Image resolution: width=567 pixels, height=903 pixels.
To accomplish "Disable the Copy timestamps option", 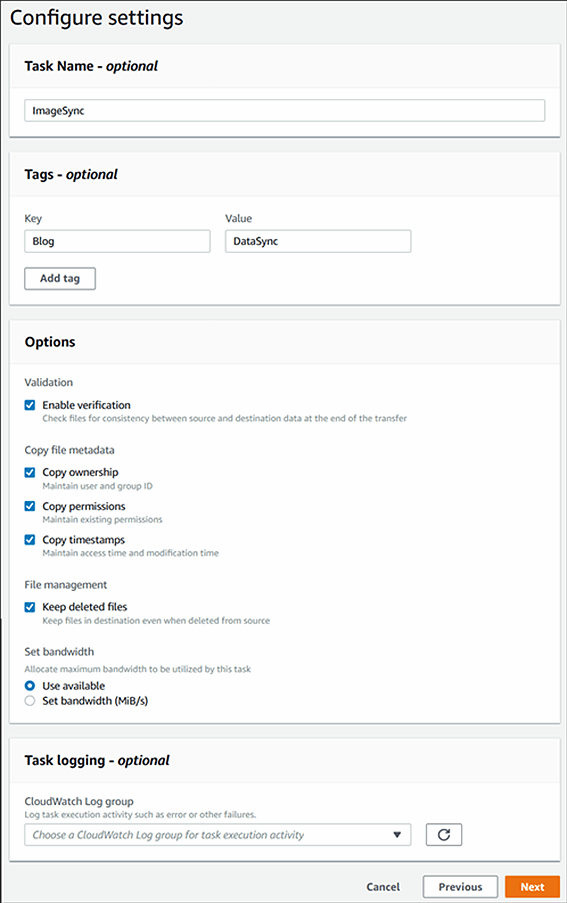I will pos(30,540).
